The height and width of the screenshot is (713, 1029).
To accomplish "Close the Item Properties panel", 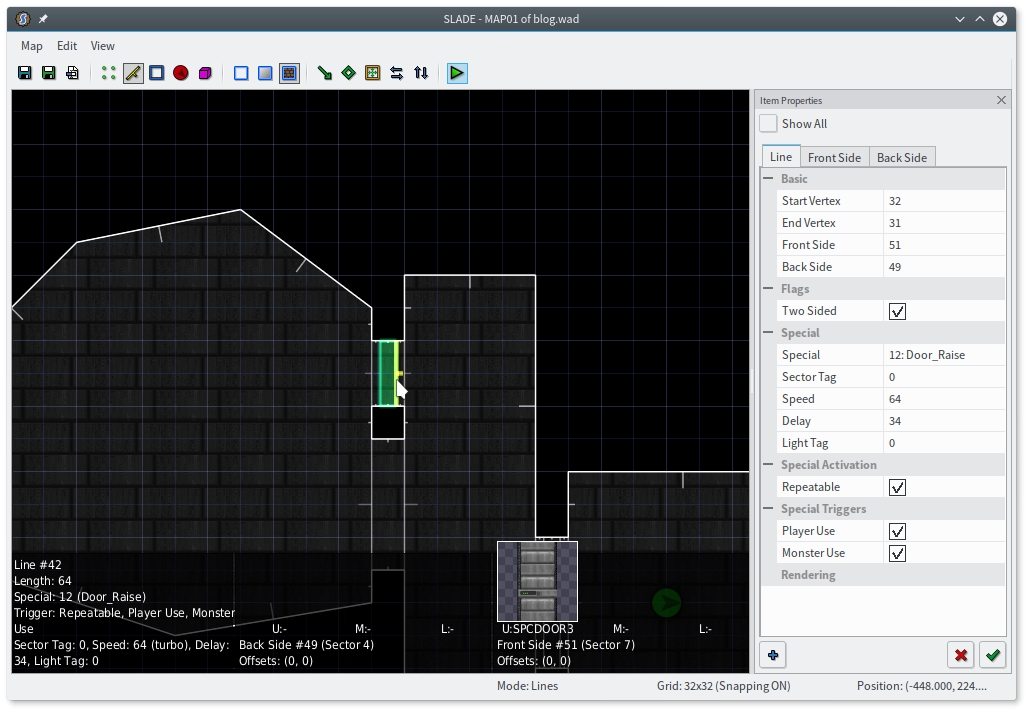I will tap(1001, 100).
